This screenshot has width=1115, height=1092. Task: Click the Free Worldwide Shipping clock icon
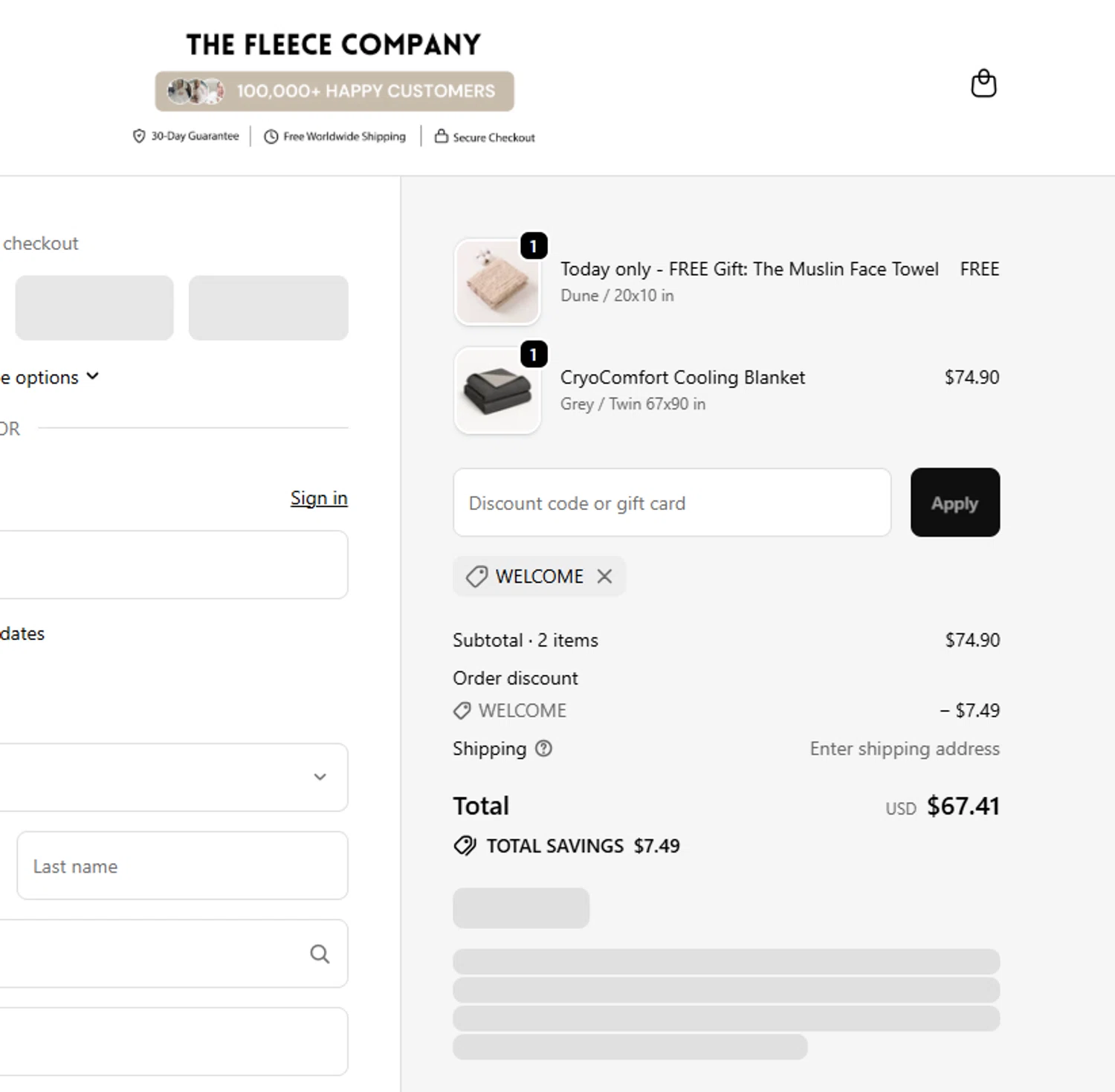click(271, 137)
